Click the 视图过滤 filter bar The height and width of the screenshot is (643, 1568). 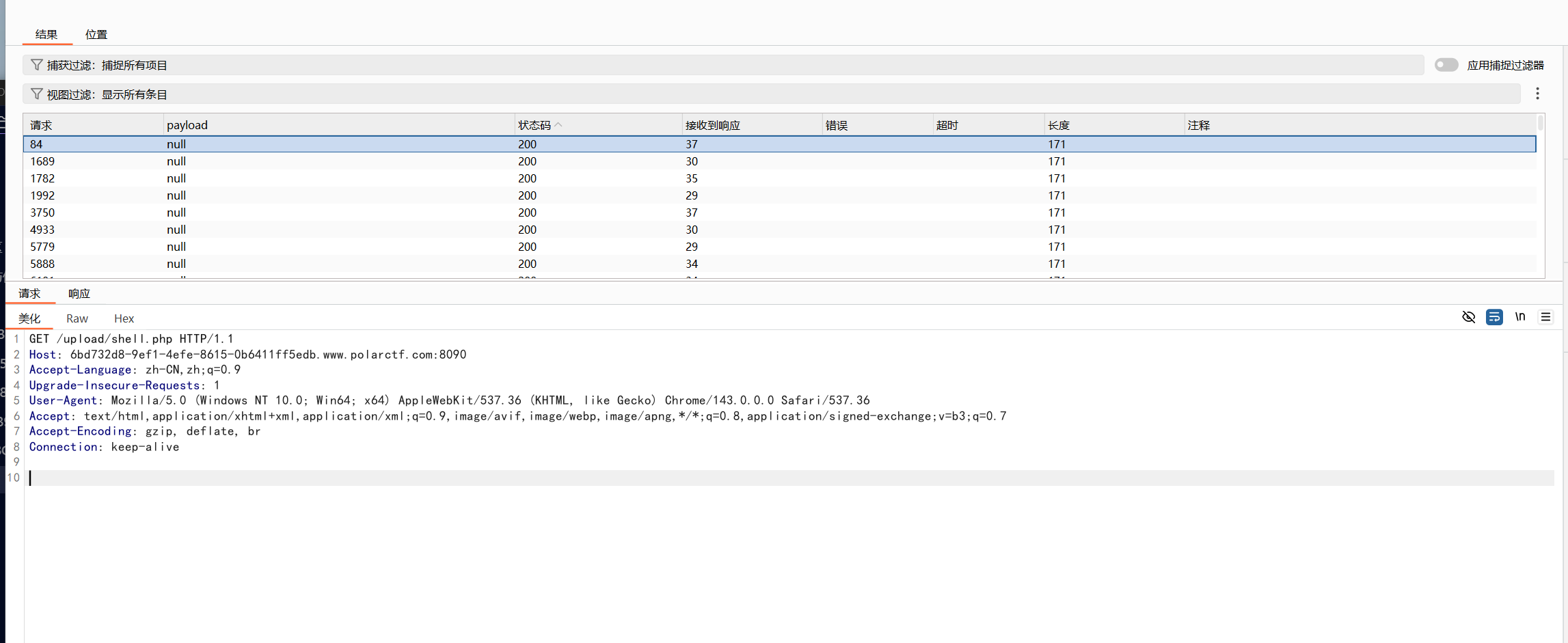[771, 94]
